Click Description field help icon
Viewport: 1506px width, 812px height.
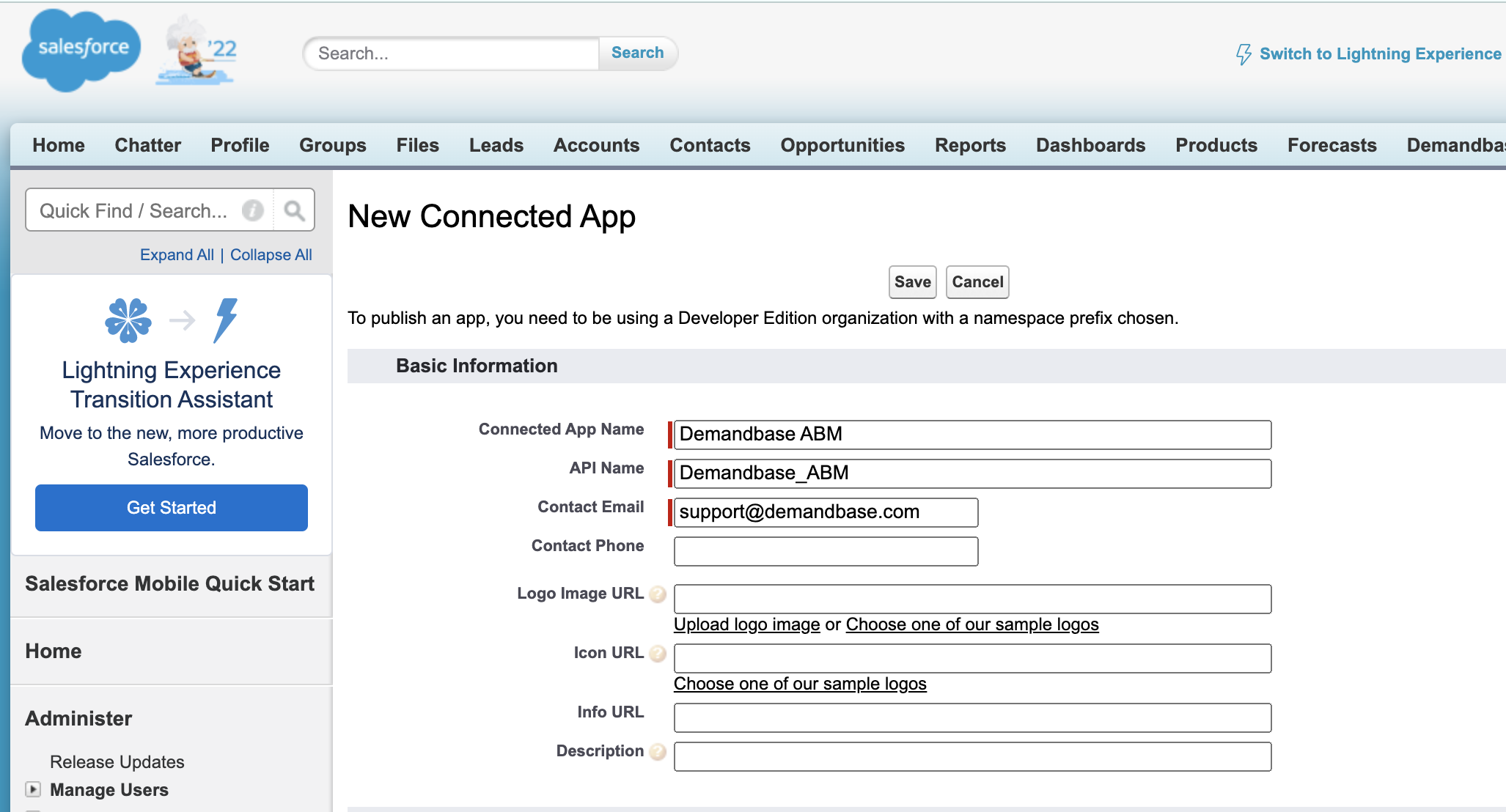(x=658, y=752)
